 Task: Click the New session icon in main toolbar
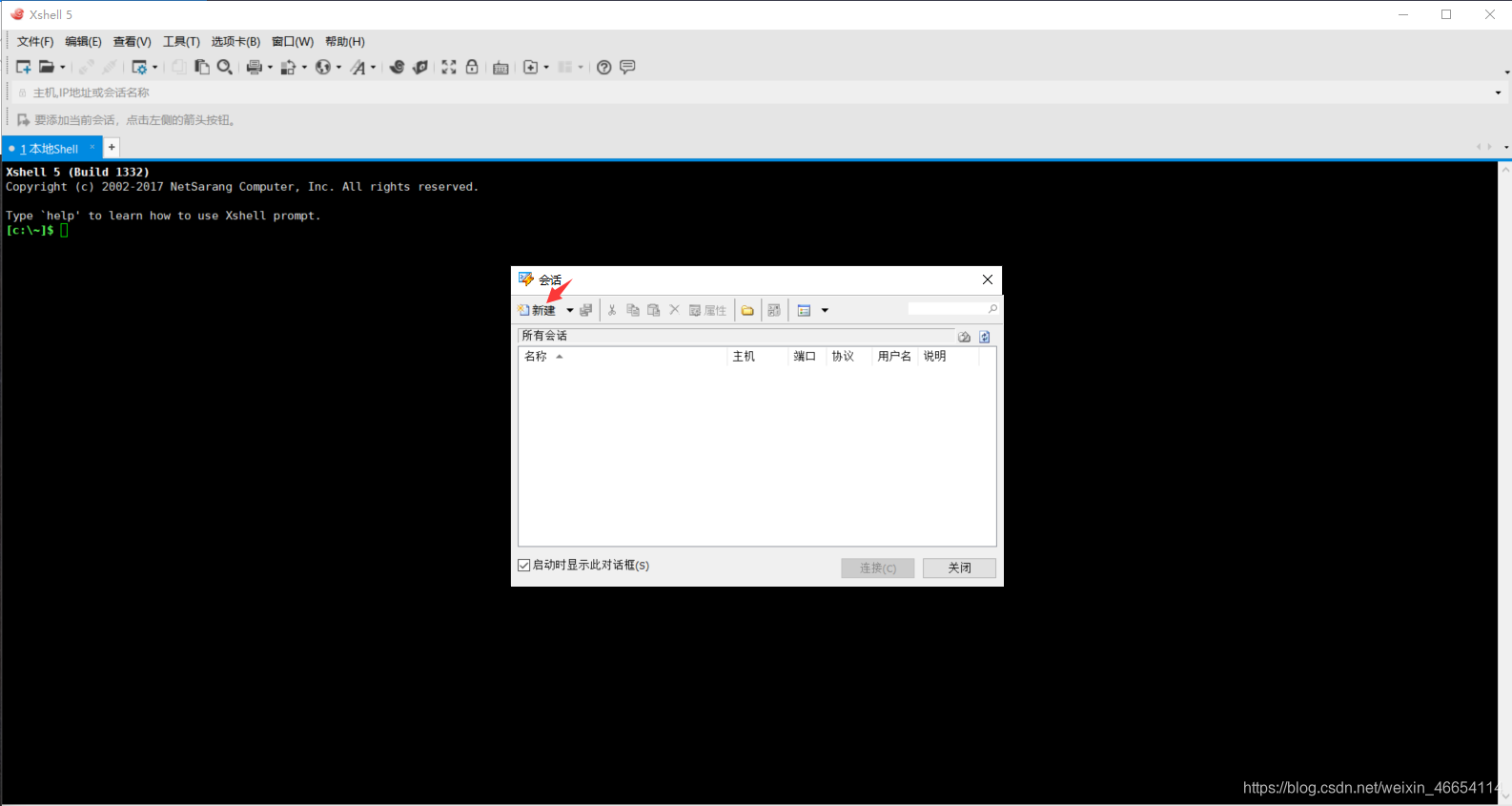point(24,67)
